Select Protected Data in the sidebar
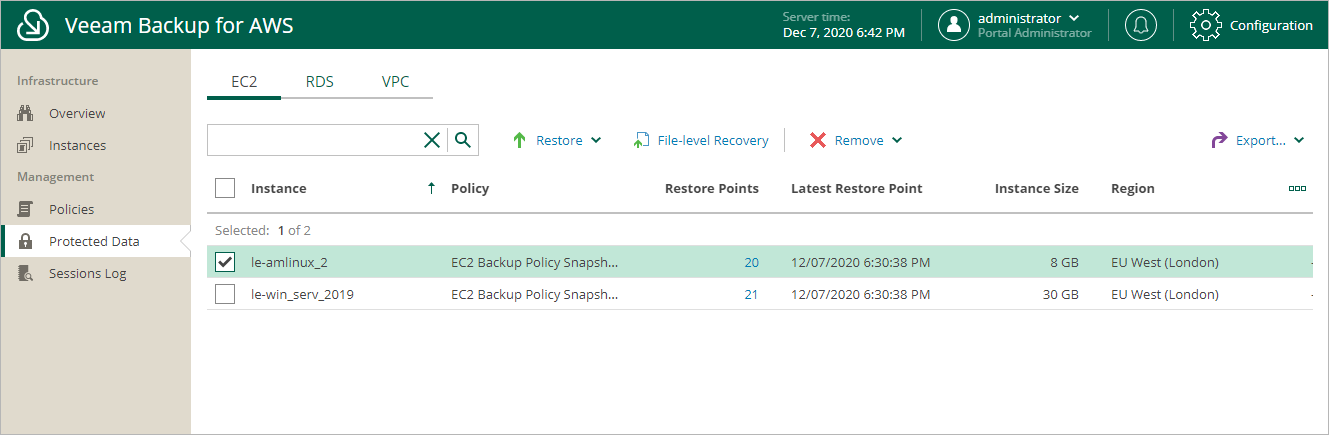 (95, 242)
